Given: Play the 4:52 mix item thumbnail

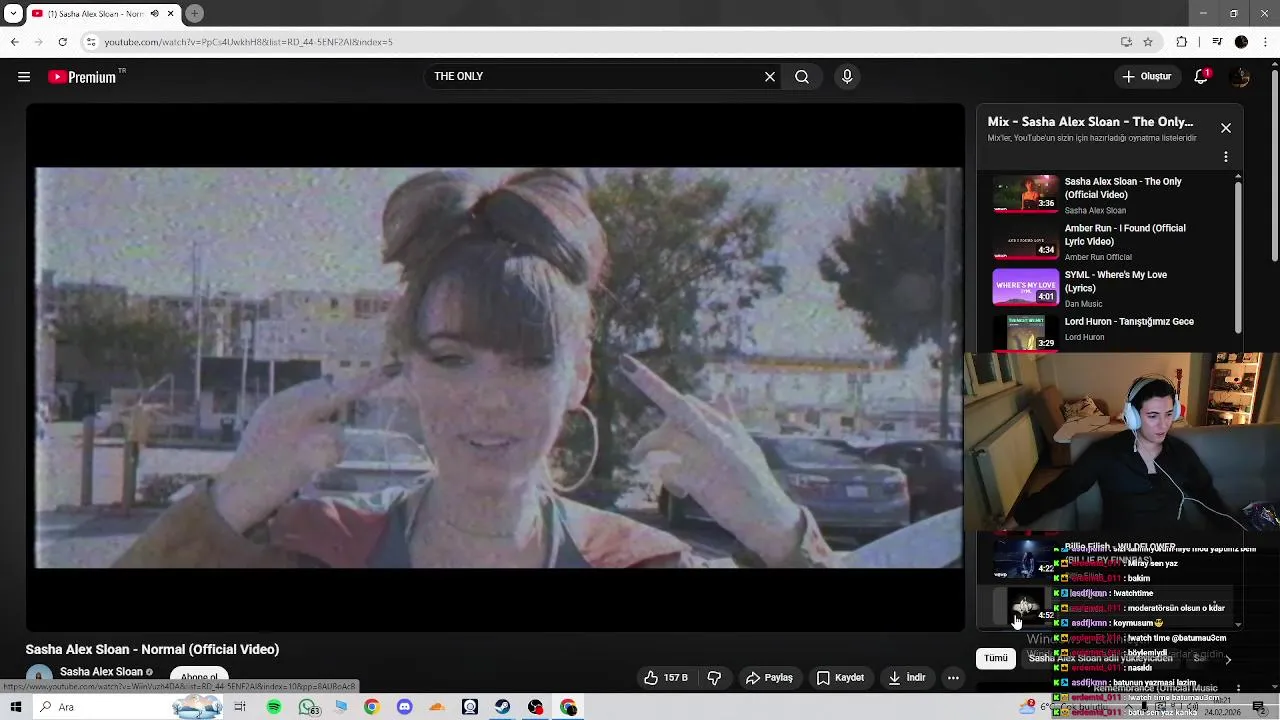Looking at the screenshot, I should 1025,606.
